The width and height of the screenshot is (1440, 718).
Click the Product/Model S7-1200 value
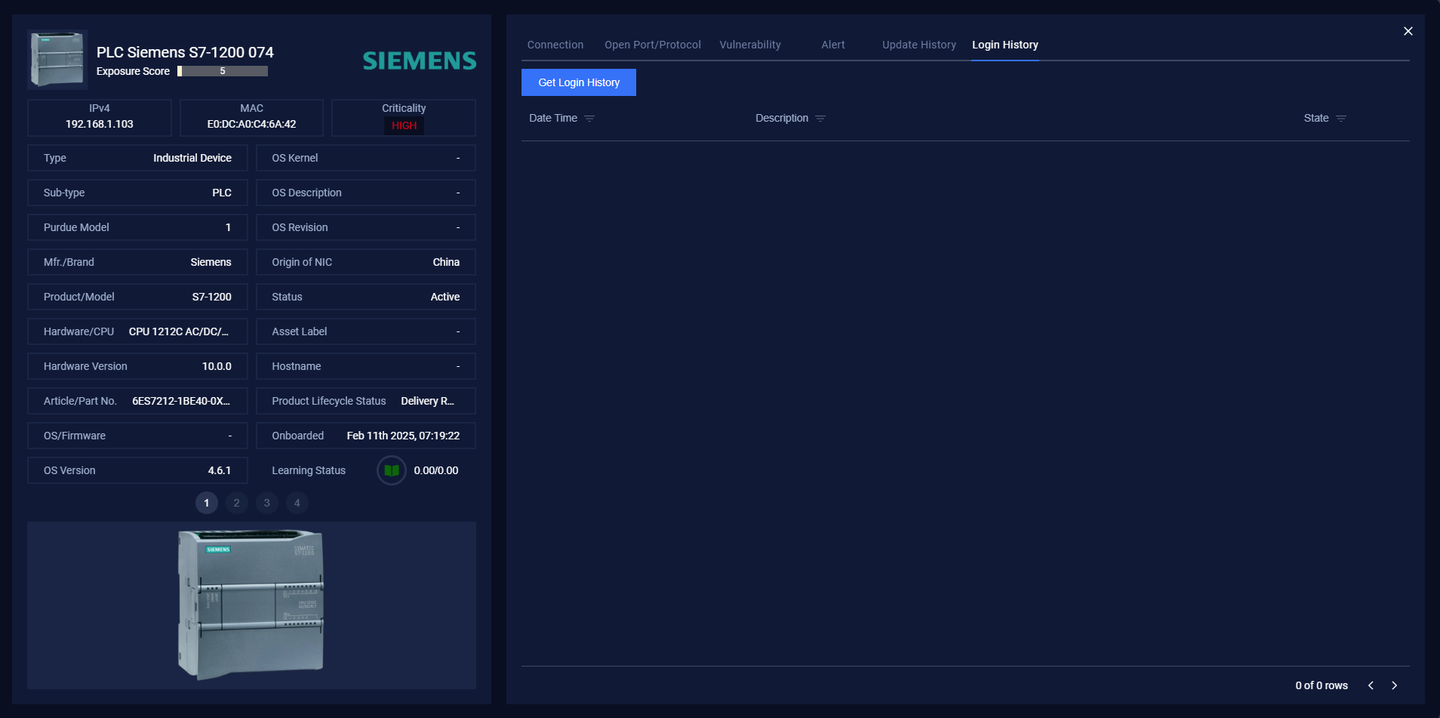pyautogui.click(x=212, y=297)
